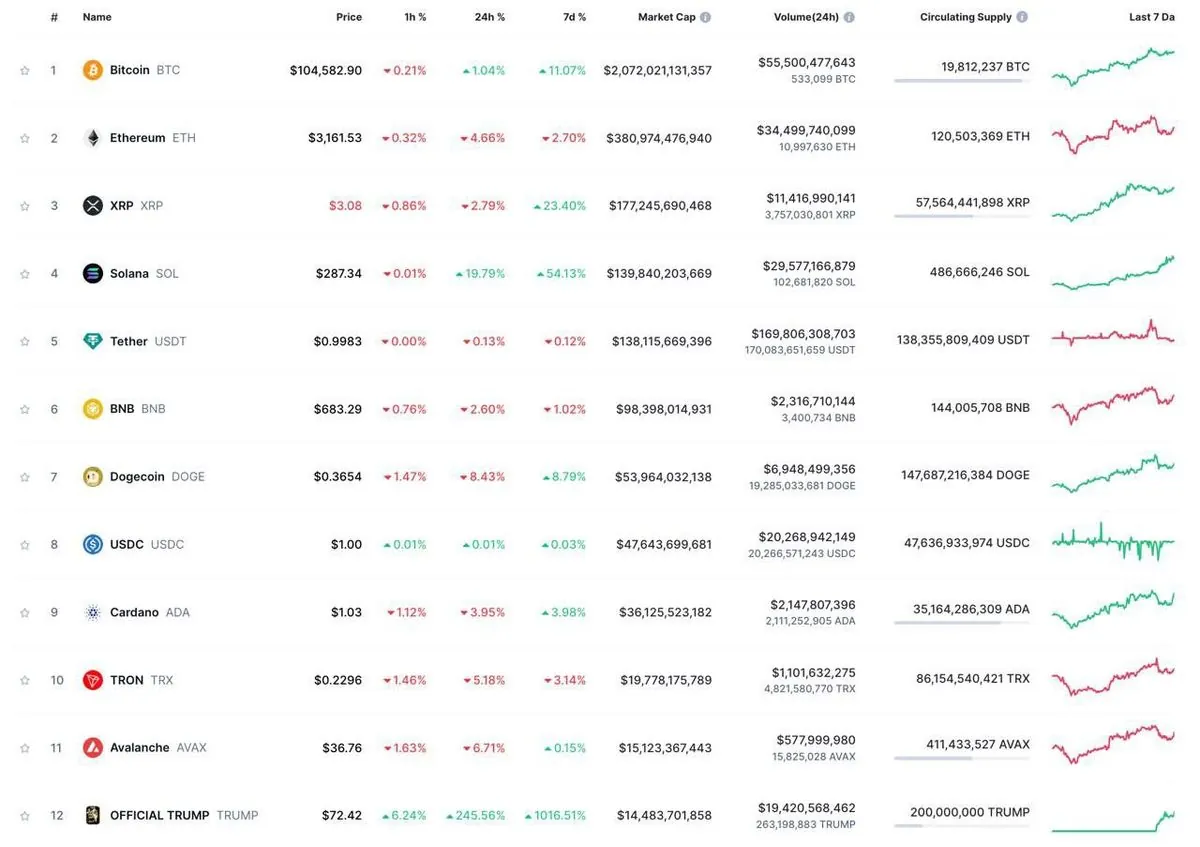Sort by the 24h % column header
The image size is (1200, 847).
(490, 17)
